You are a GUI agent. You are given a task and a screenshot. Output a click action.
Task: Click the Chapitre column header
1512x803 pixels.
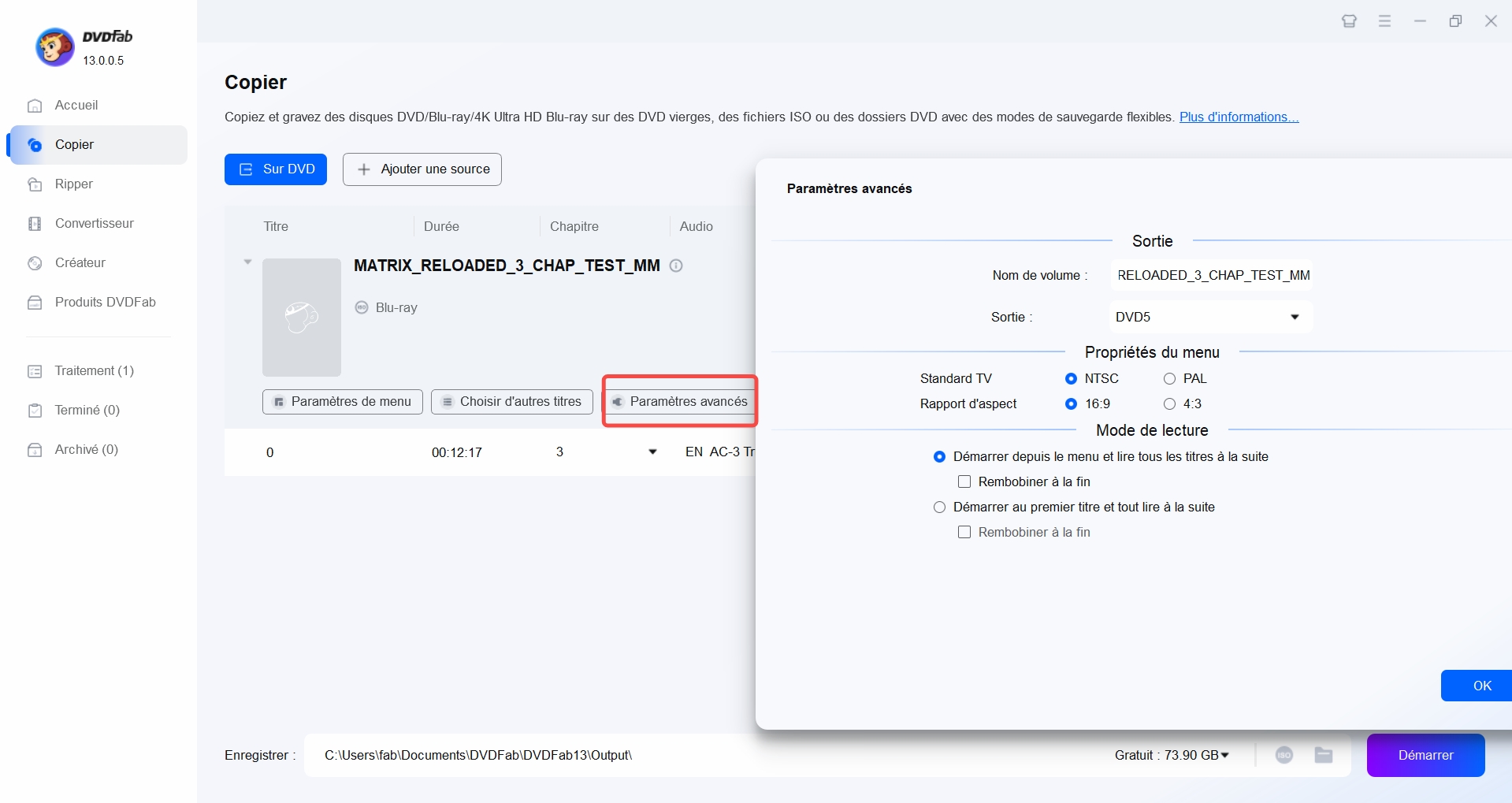click(x=574, y=227)
